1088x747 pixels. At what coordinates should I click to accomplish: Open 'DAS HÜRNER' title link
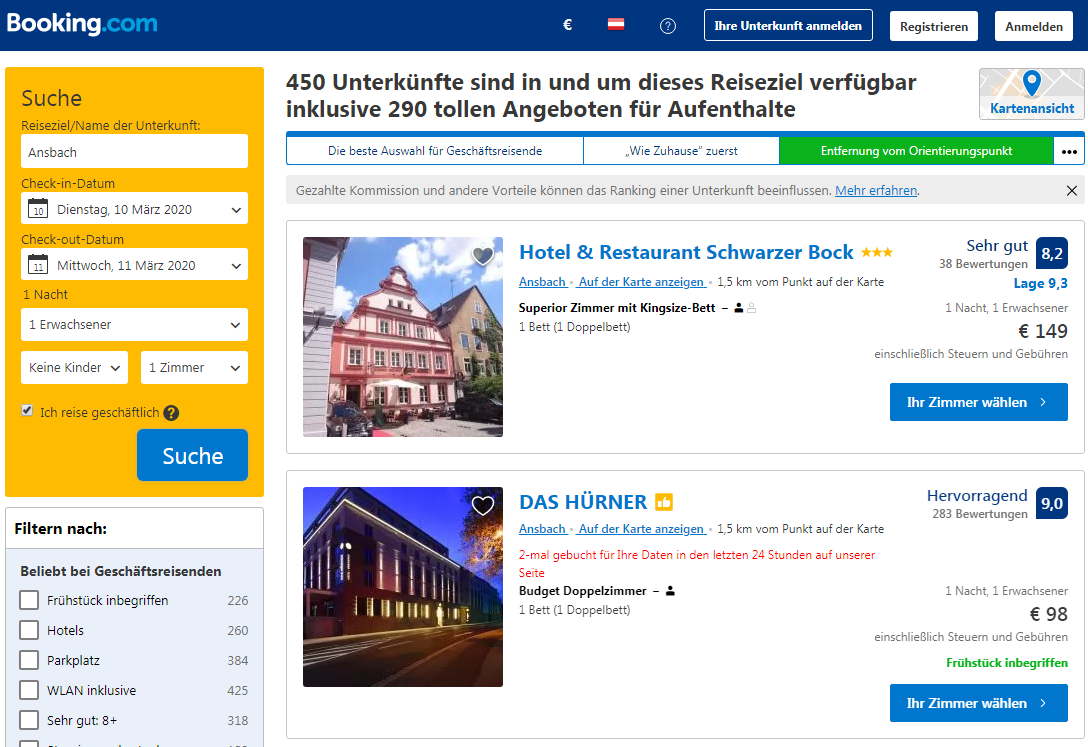[583, 502]
